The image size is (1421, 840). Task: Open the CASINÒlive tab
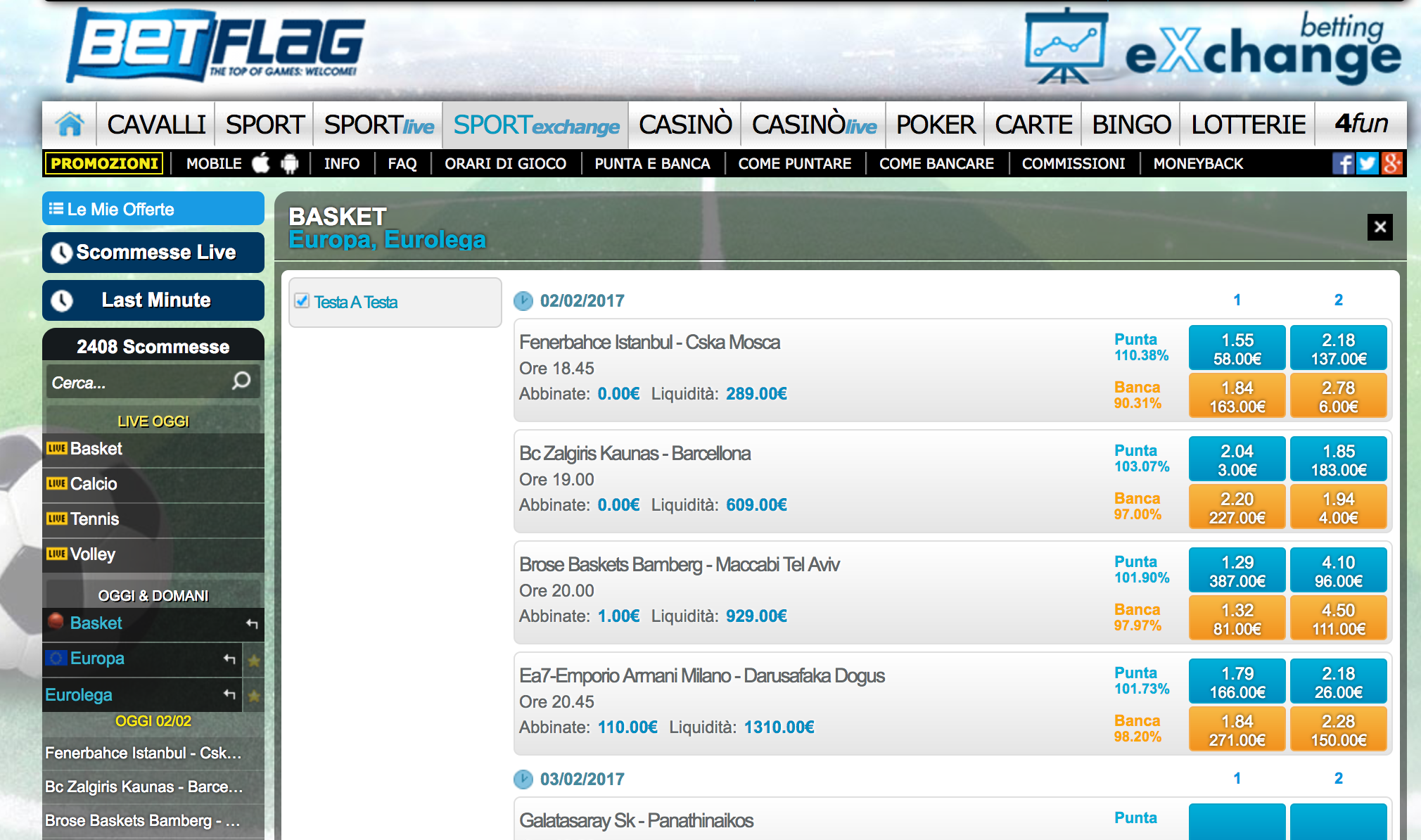(x=814, y=125)
